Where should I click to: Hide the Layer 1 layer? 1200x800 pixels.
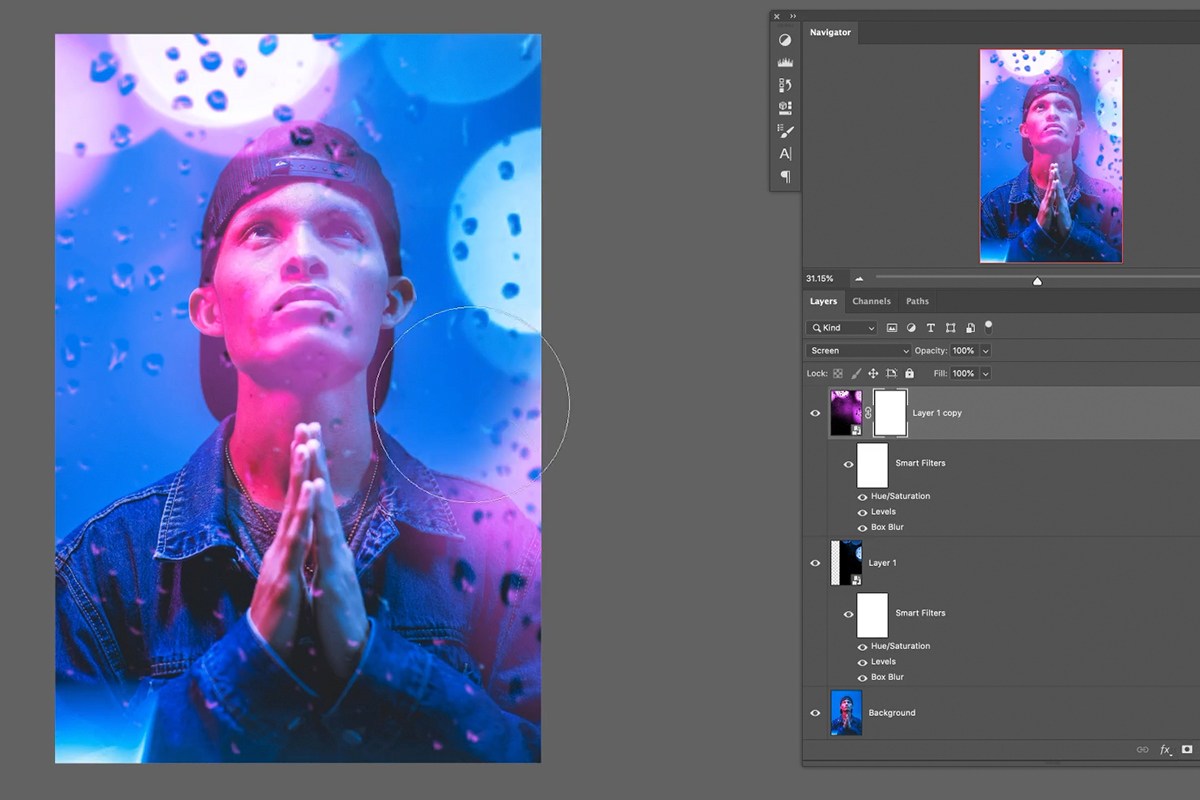point(815,563)
